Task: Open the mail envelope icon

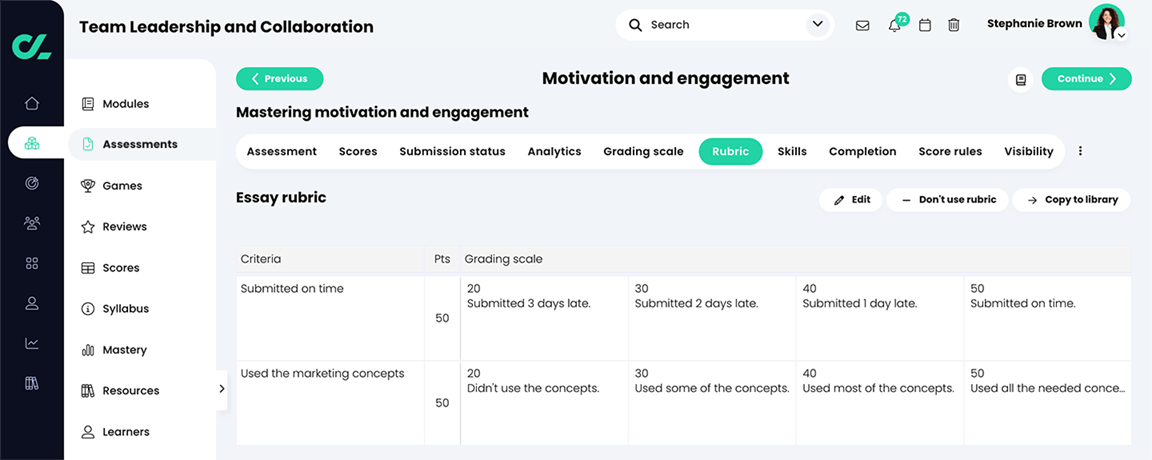Action: pyautogui.click(x=862, y=25)
